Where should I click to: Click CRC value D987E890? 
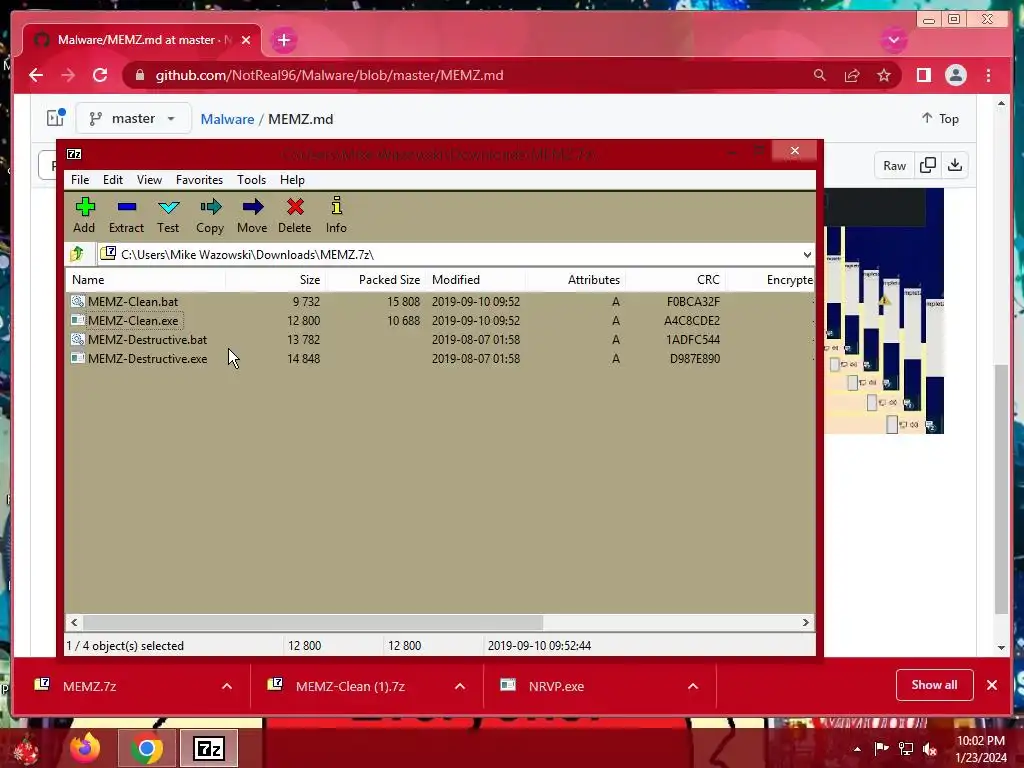click(x=694, y=359)
